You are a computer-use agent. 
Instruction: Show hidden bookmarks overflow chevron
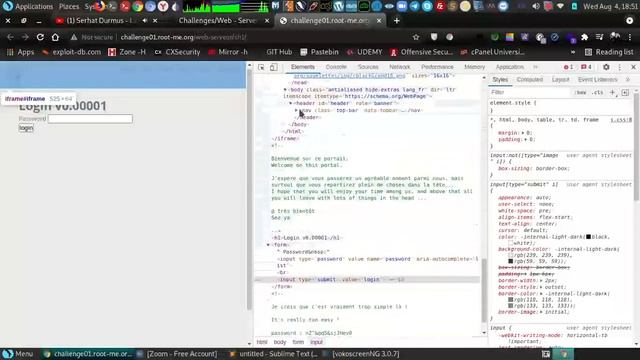point(573,52)
